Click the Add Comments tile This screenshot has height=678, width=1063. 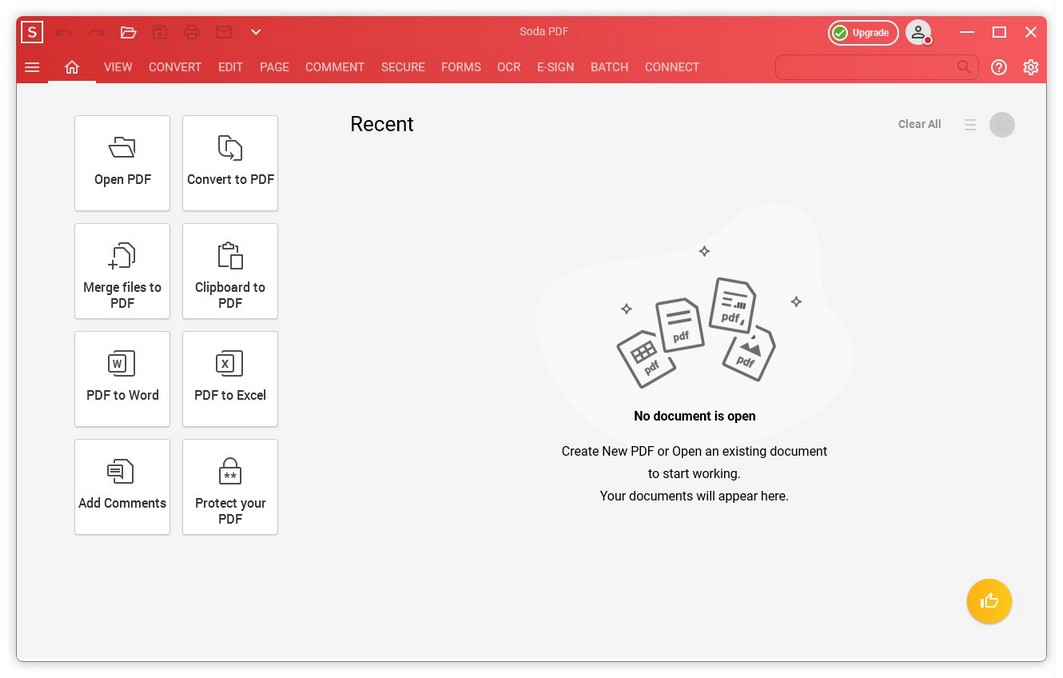122,486
